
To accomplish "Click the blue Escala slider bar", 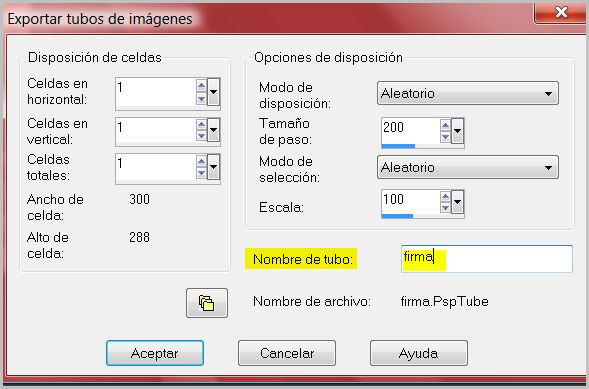I will coord(397,216).
